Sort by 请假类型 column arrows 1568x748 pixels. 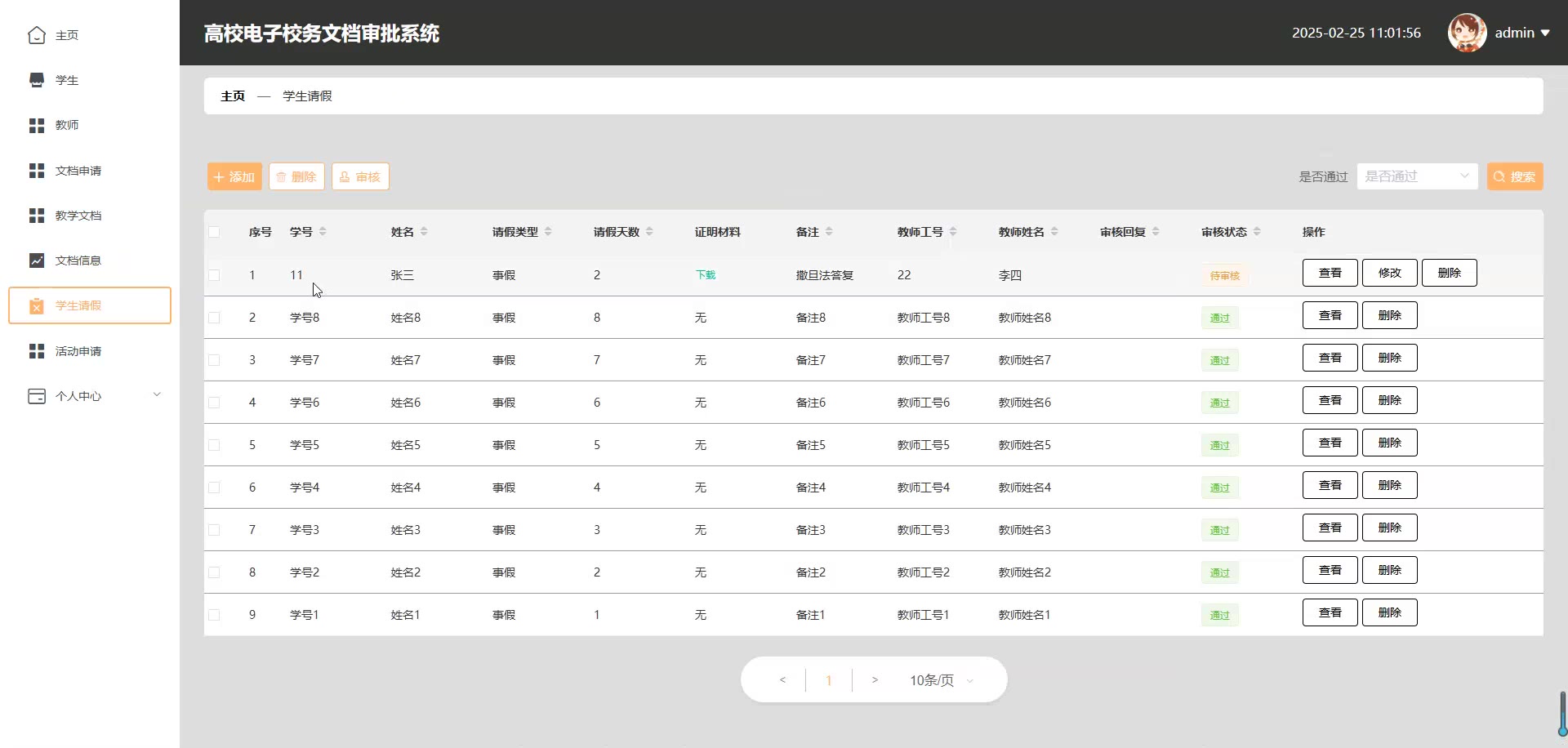[x=548, y=232]
